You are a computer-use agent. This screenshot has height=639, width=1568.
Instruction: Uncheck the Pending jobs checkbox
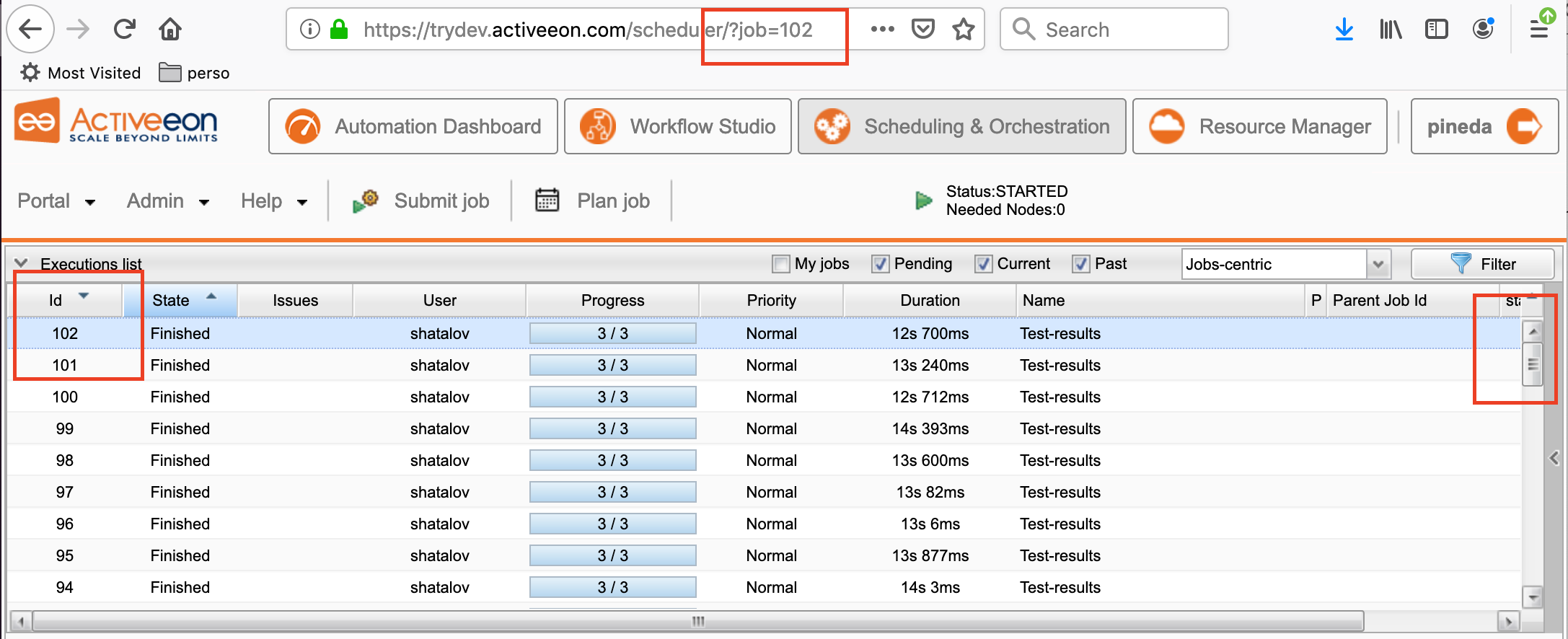click(880, 264)
